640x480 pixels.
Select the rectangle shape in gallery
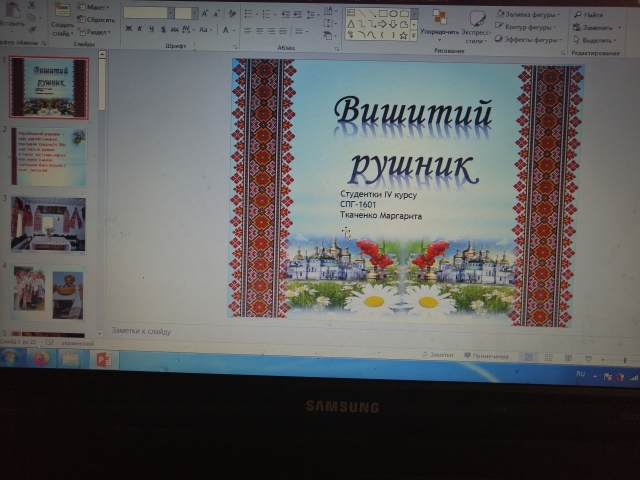382,13
